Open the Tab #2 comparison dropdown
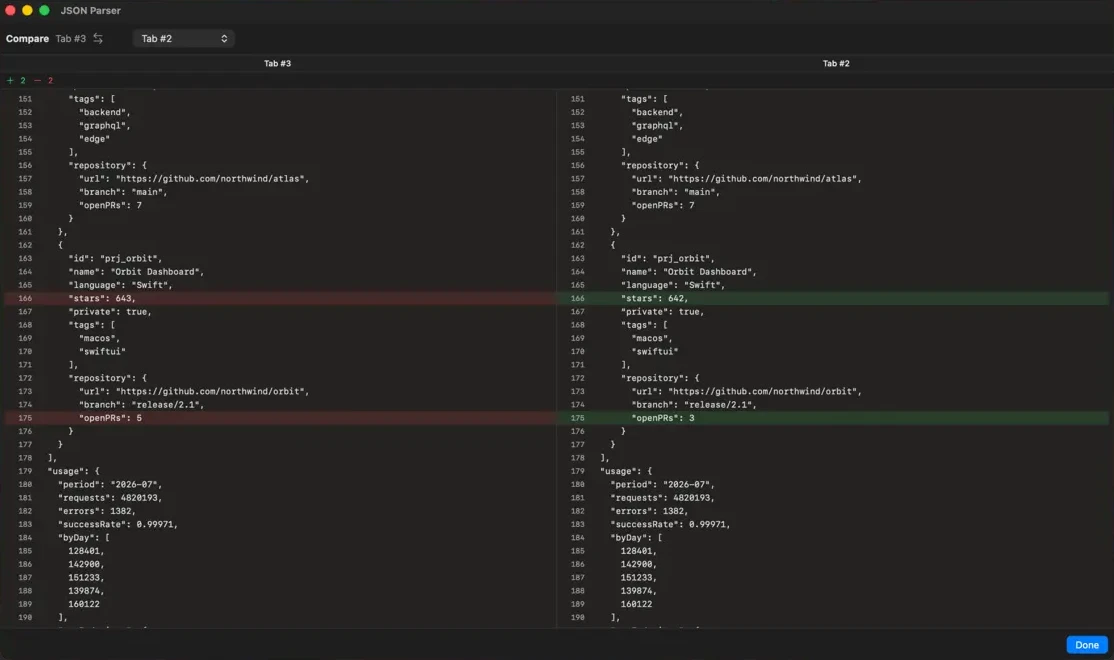Viewport: 1114px width, 660px height. pyautogui.click(x=183, y=38)
